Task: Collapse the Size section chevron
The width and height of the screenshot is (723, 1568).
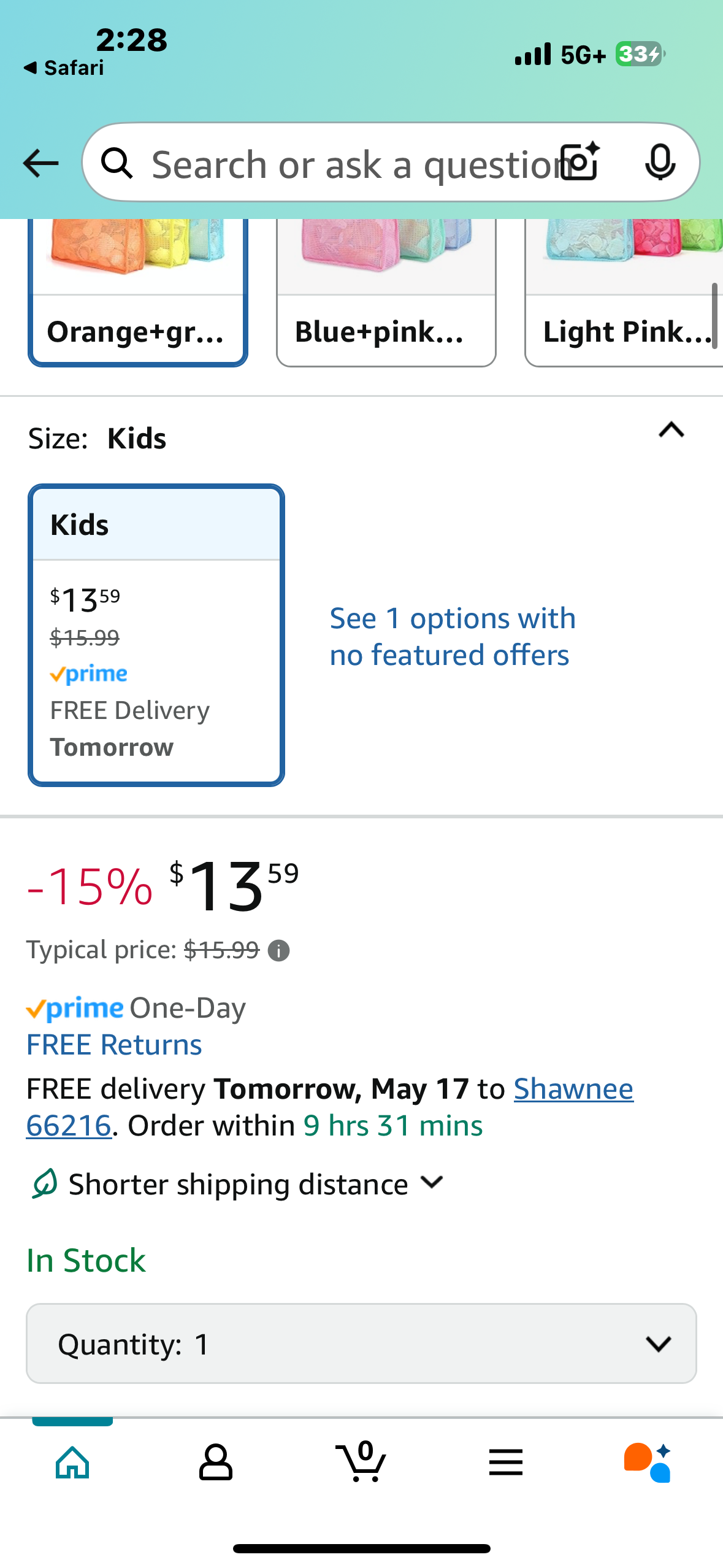Action: 671,430
